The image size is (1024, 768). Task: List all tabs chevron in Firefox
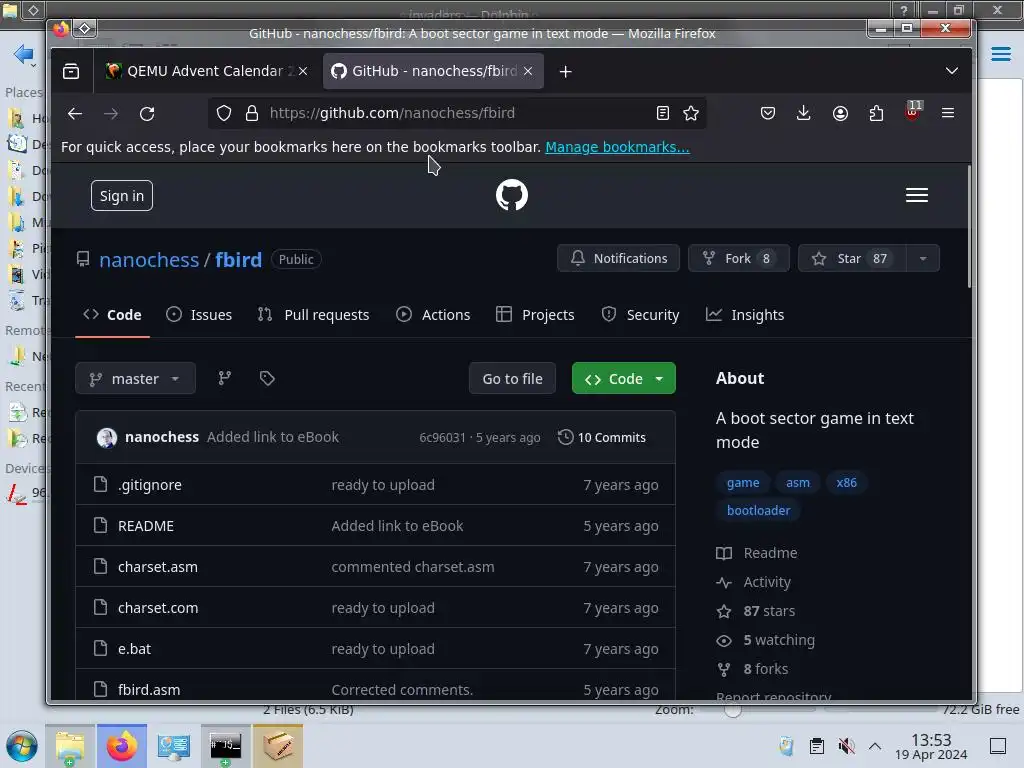(952, 71)
